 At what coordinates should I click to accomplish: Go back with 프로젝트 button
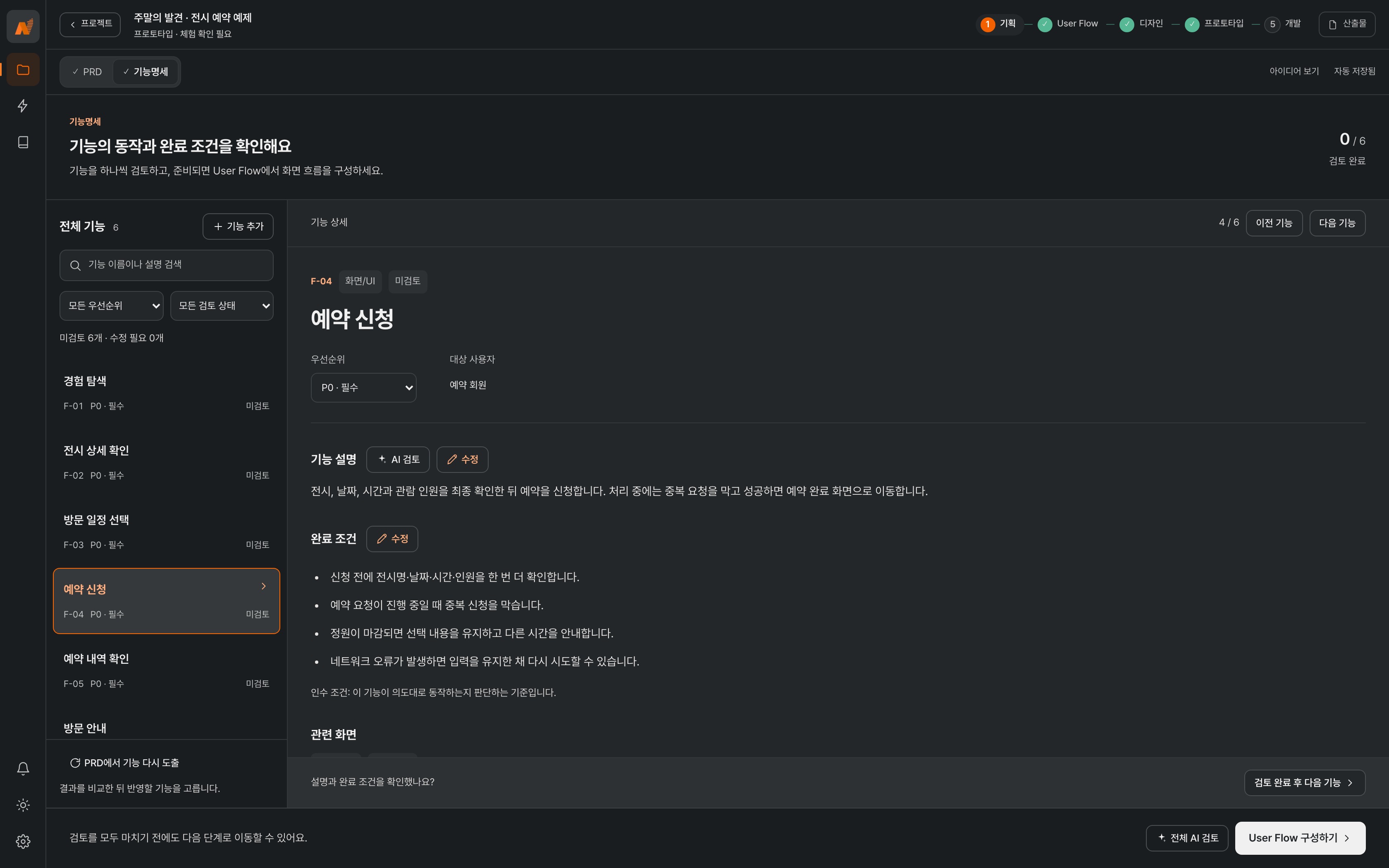90,24
